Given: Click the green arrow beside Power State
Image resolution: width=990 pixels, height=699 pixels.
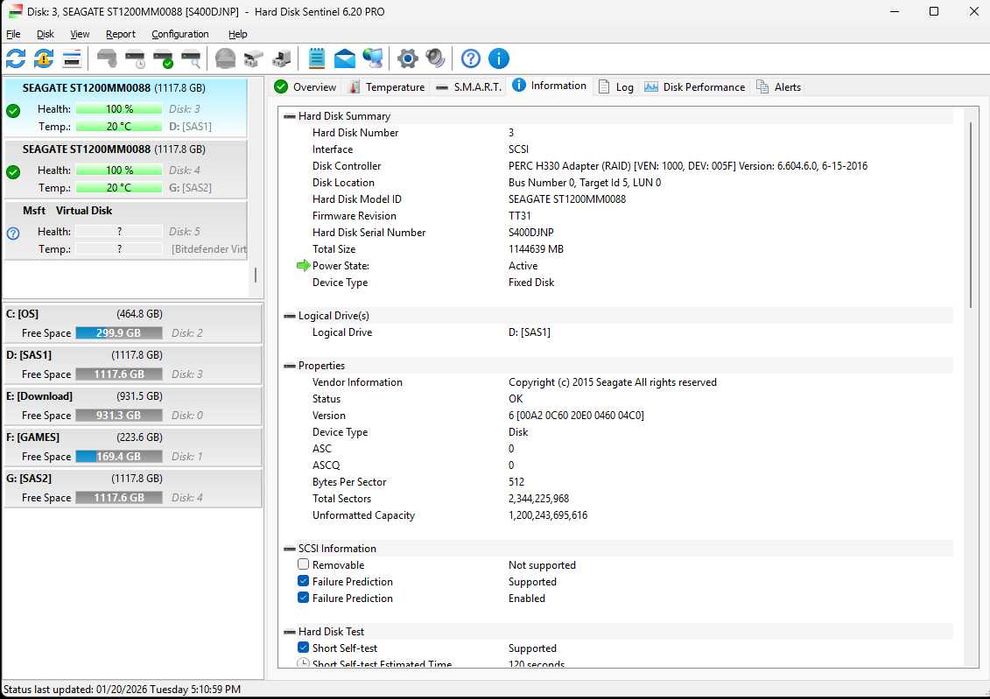Looking at the screenshot, I should 303,266.
